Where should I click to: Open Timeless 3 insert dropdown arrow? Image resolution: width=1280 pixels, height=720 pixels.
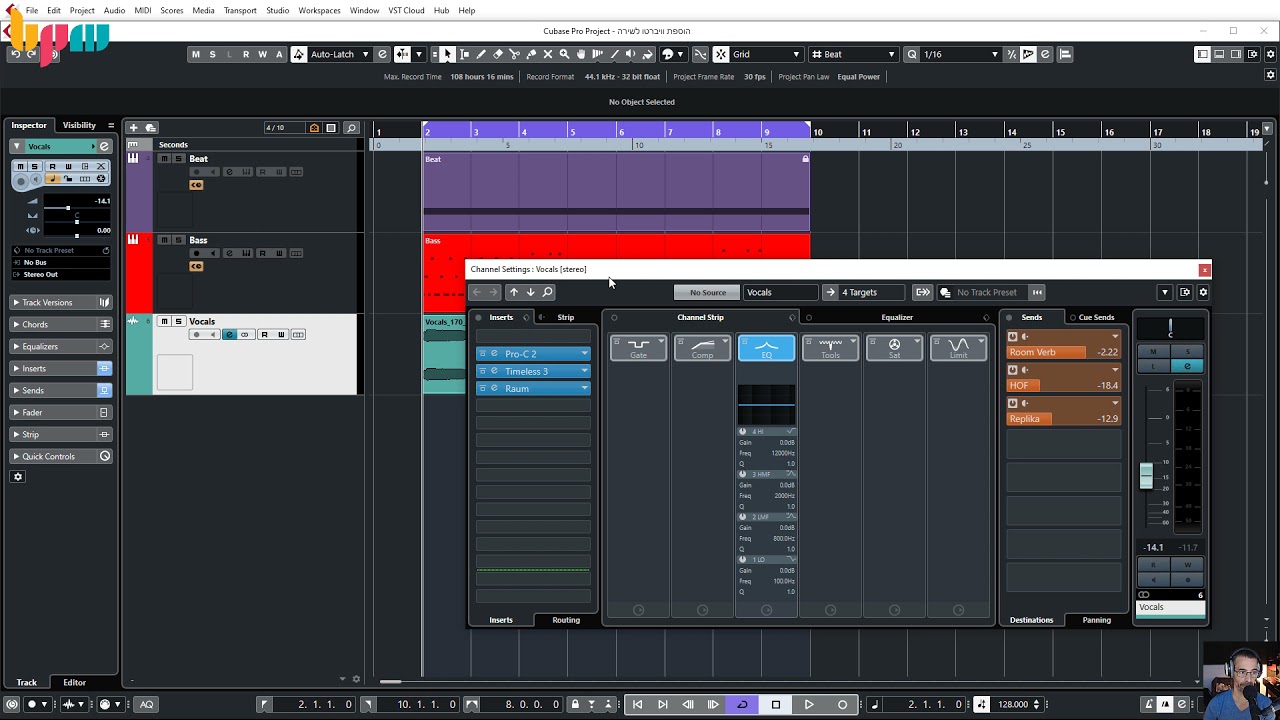coord(585,371)
